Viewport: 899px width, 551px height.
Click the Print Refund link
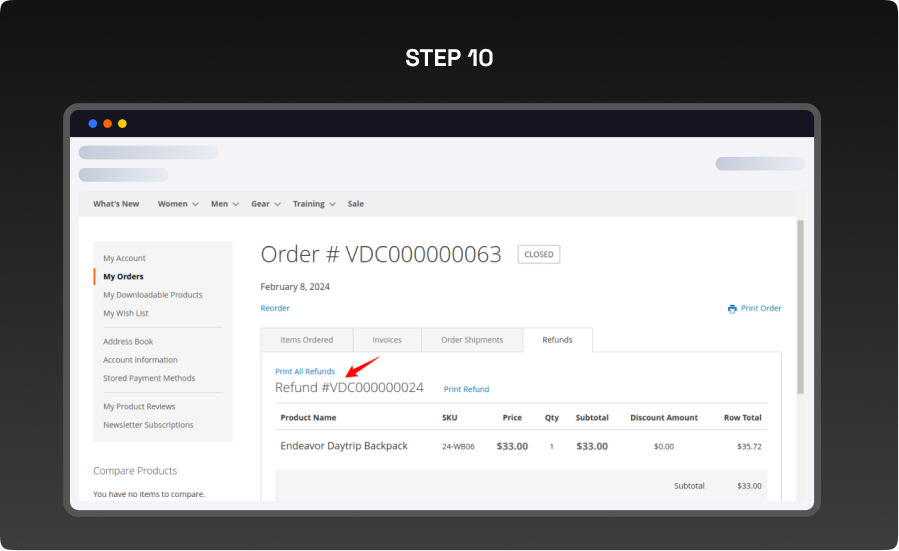[466, 389]
